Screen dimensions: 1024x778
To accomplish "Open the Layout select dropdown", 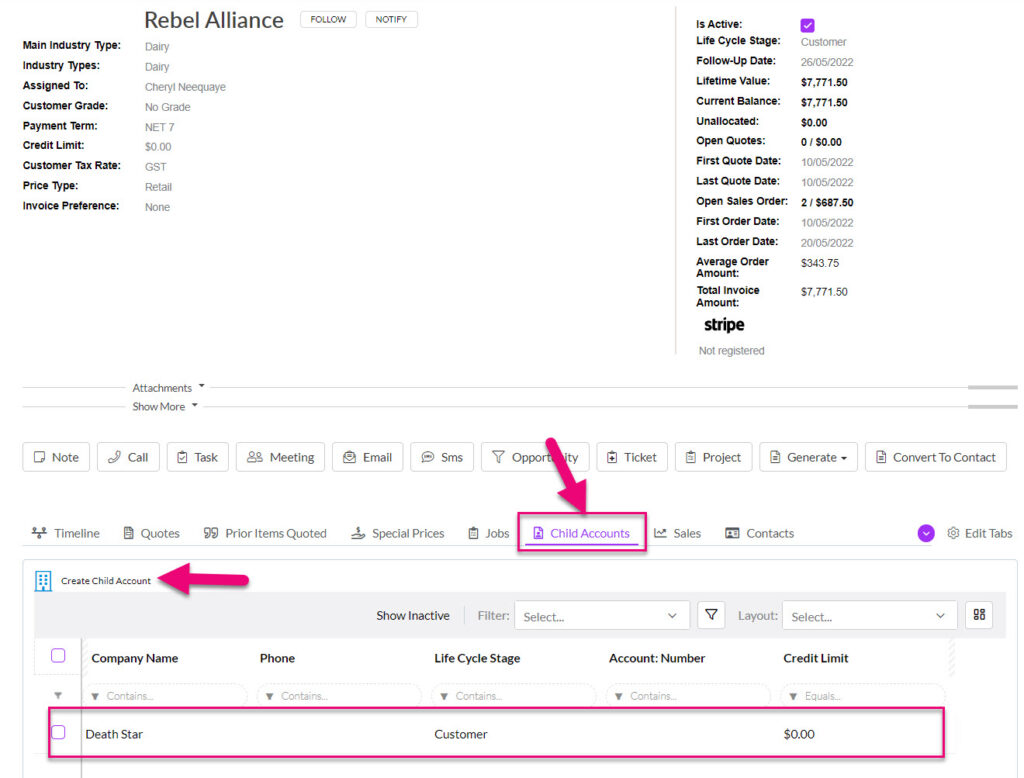I will (x=869, y=615).
